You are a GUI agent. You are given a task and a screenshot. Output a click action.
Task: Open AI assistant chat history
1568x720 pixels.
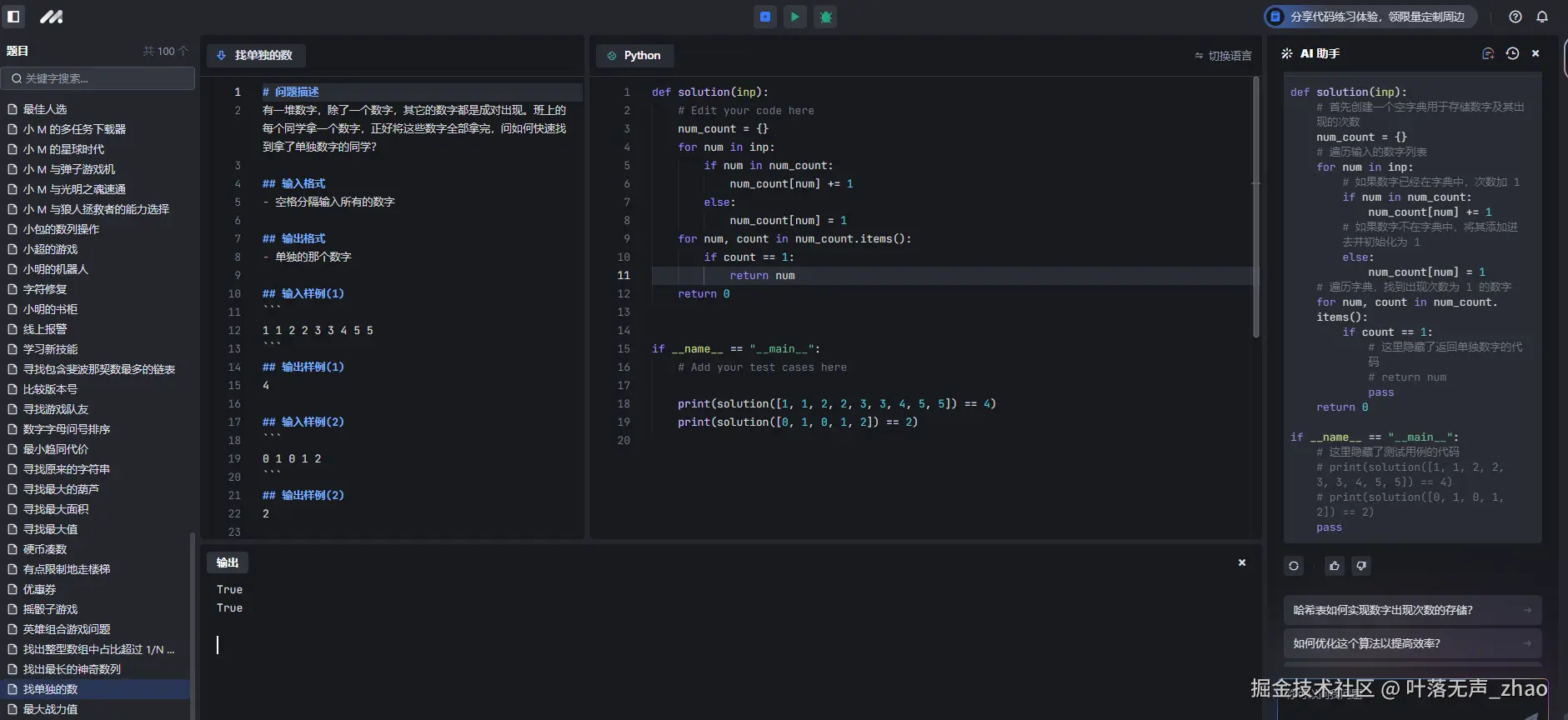click(x=1512, y=53)
